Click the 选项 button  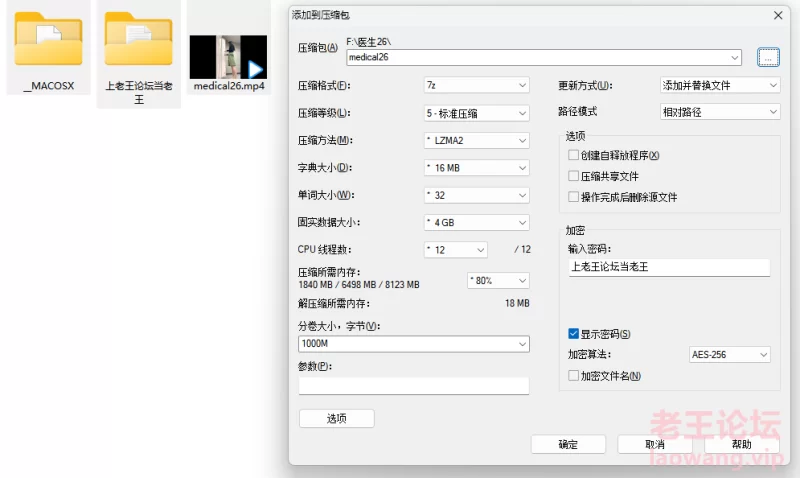click(x=337, y=419)
